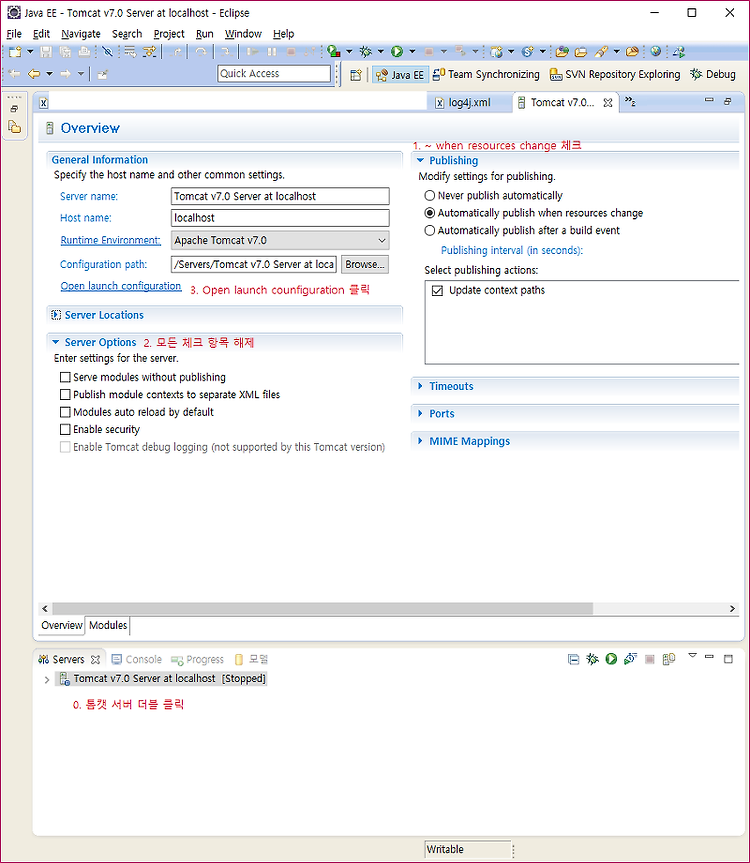The height and width of the screenshot is (863, 750).
Task: Check the Enable security option
Action: [65, 429]
